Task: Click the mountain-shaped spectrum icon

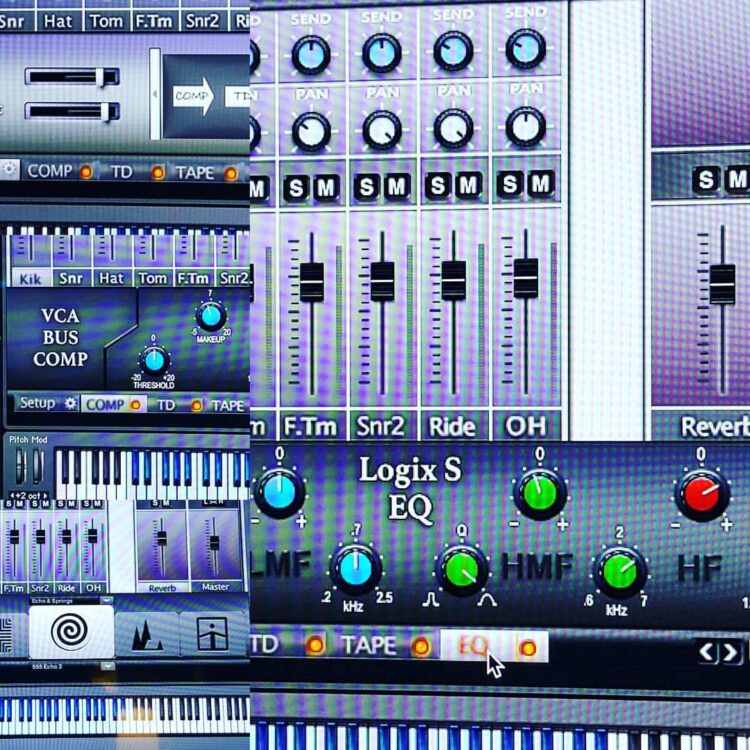Action: point(145,634)
